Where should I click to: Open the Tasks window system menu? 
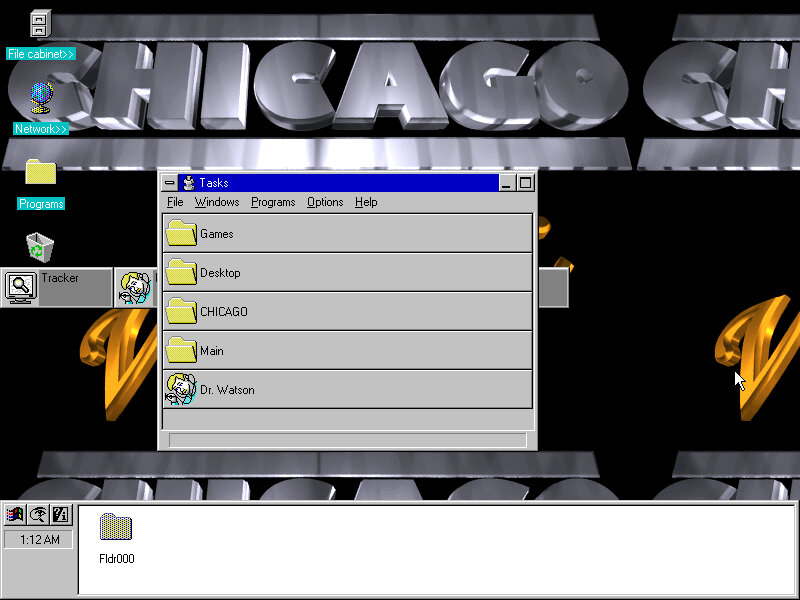coord(169,183)
